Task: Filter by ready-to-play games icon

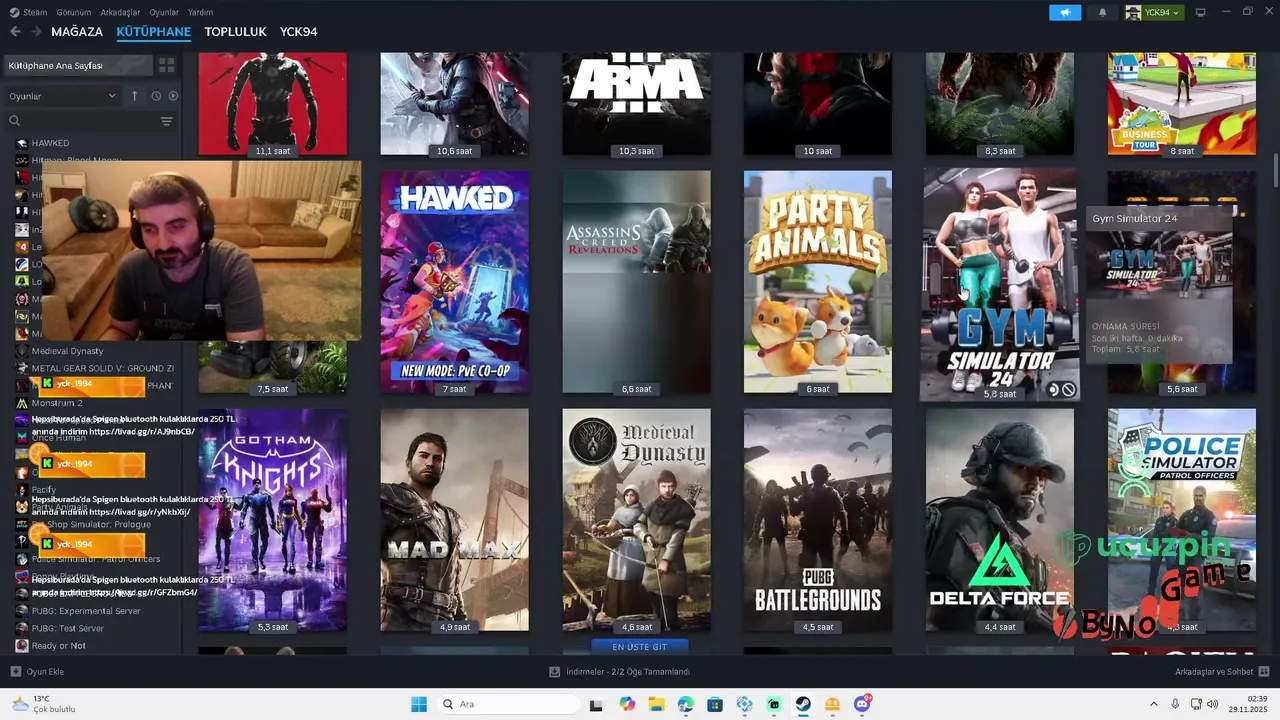Action: coord(173,96)
